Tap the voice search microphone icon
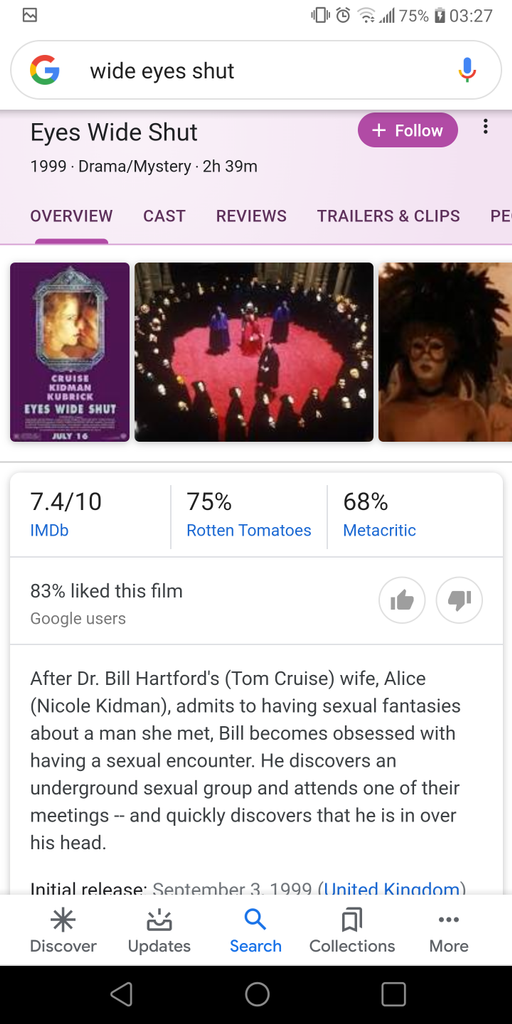512x1024 pixels. (466, 70)
